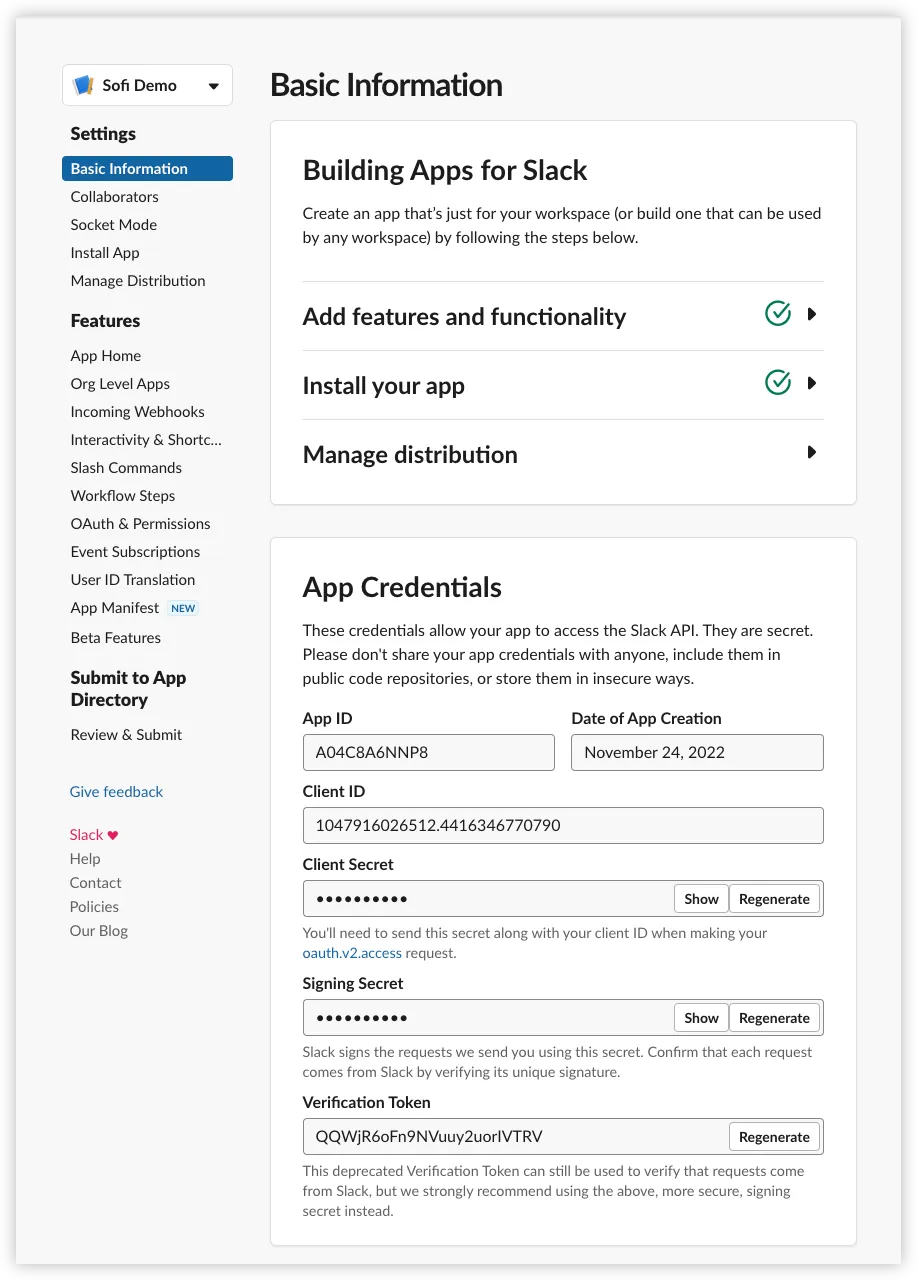Click the Basic Information page title
The height and width of the screenshot is (1280, 917).
[386, 85]
